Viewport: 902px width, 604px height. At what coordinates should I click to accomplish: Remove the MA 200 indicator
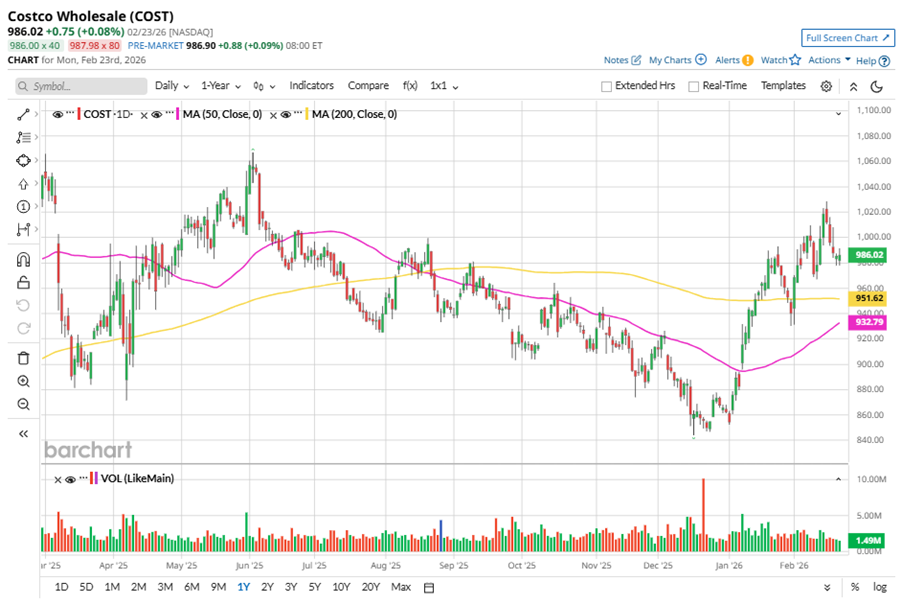pyautogui.click(x=273, y=115)
